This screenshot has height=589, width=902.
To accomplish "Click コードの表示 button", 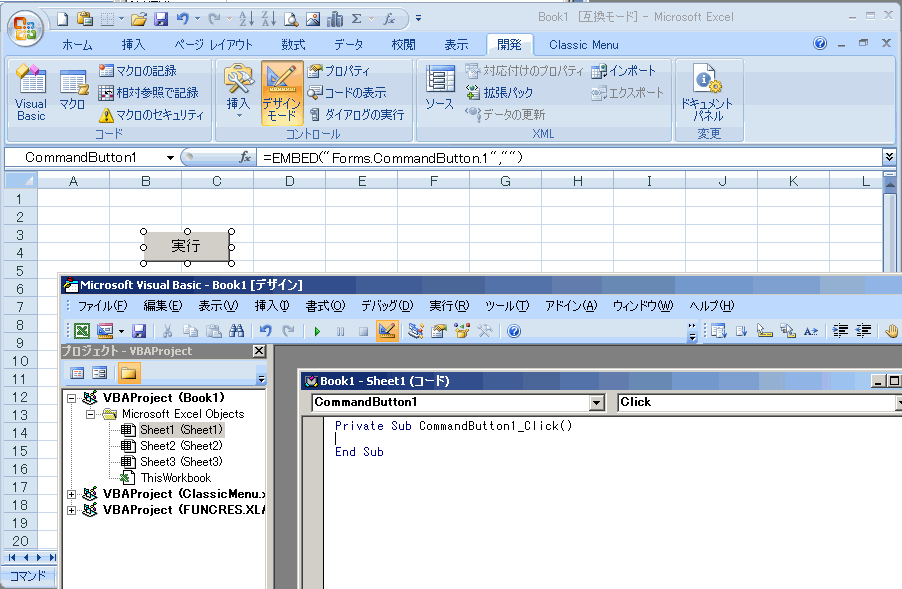I will pyautogui.click(x=346, y=93).
